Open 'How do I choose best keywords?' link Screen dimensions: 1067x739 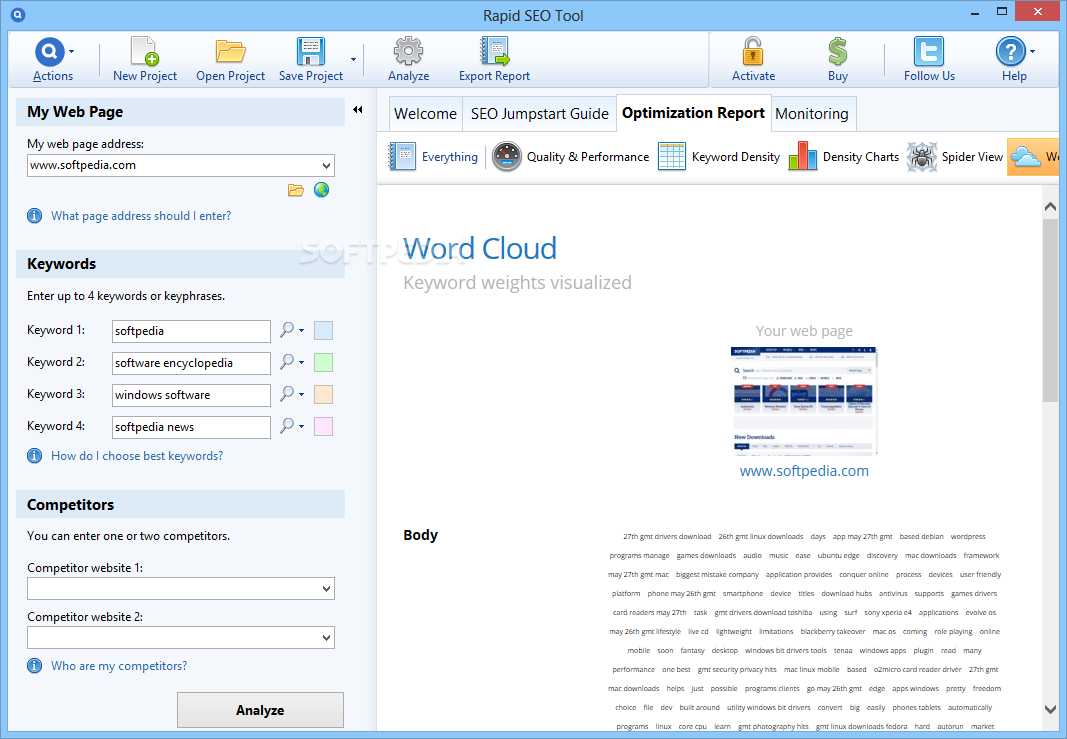[137, 456]
